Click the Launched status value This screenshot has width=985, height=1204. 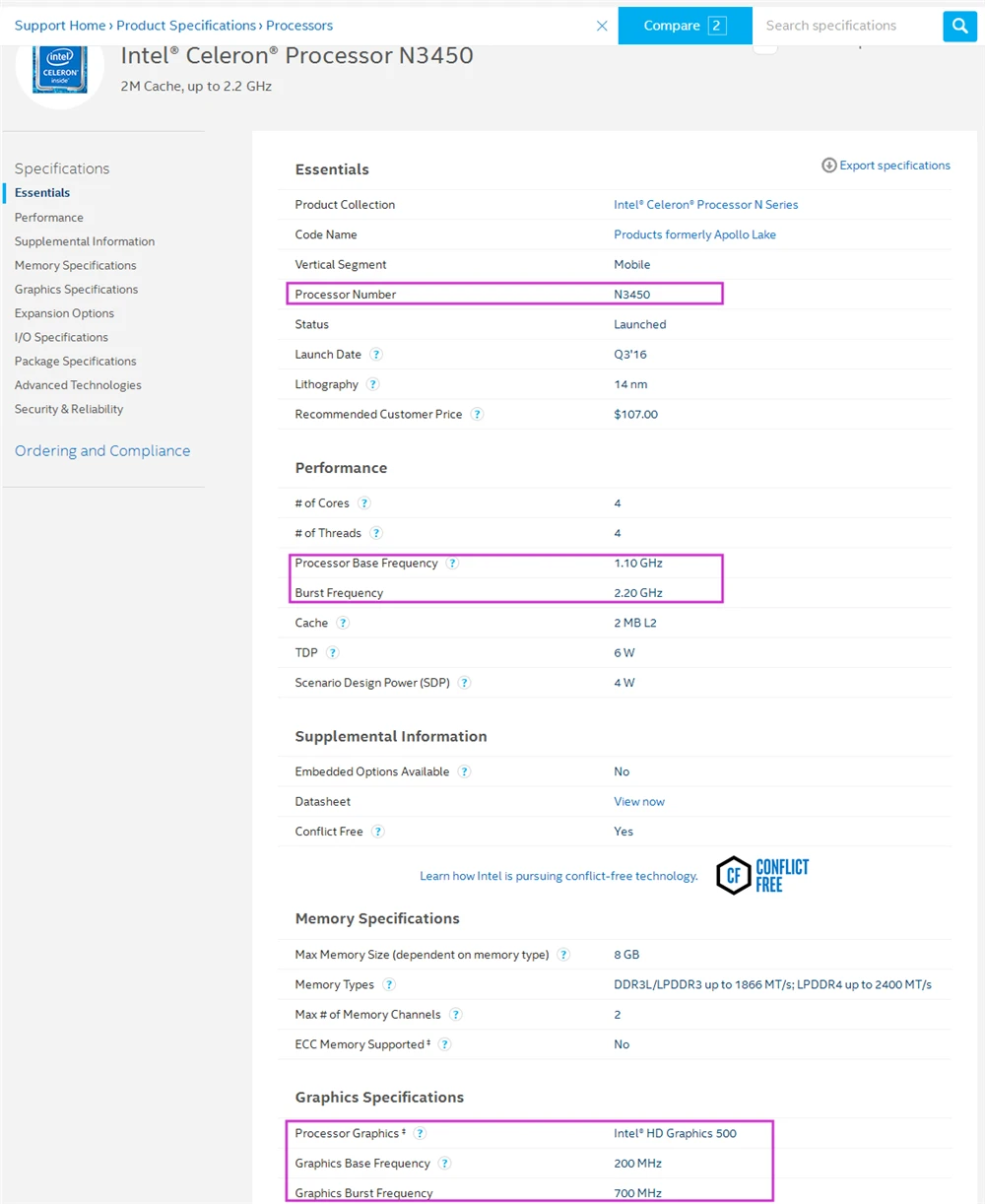coord(640,324)
